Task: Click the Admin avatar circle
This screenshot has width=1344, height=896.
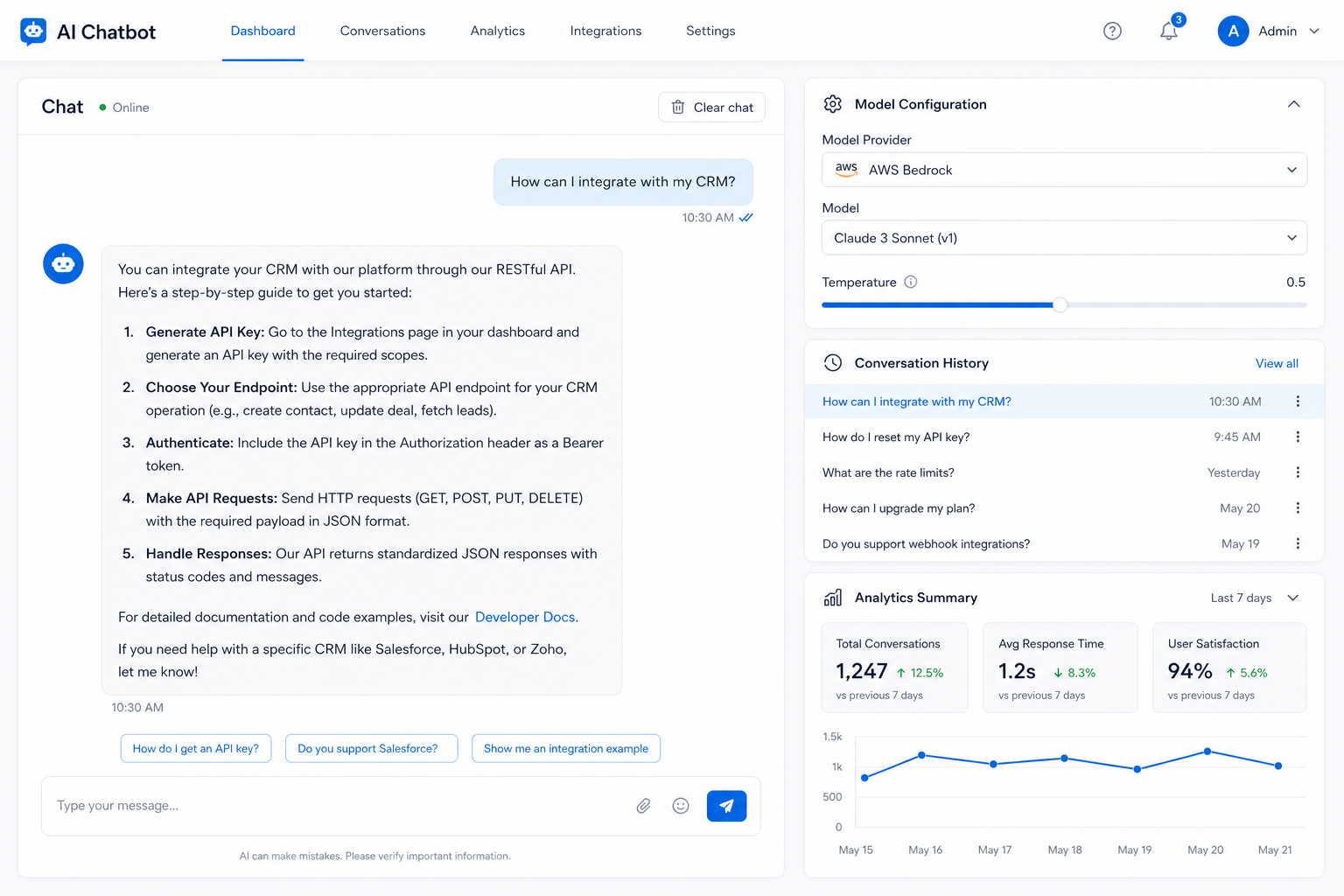Action: coord(1233,31)
